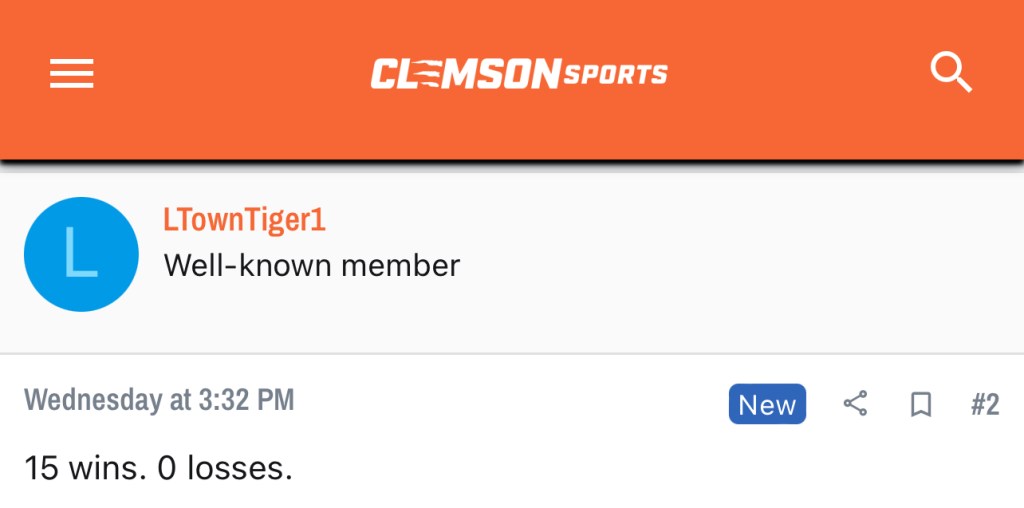Click the word "Clemson" in header logo

465,74
